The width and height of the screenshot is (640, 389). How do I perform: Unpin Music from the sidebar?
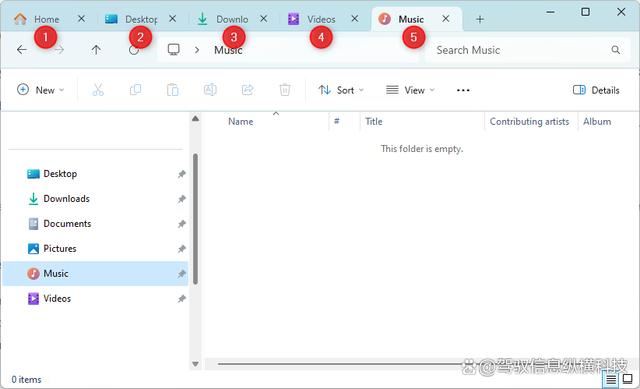coord(182,274)
